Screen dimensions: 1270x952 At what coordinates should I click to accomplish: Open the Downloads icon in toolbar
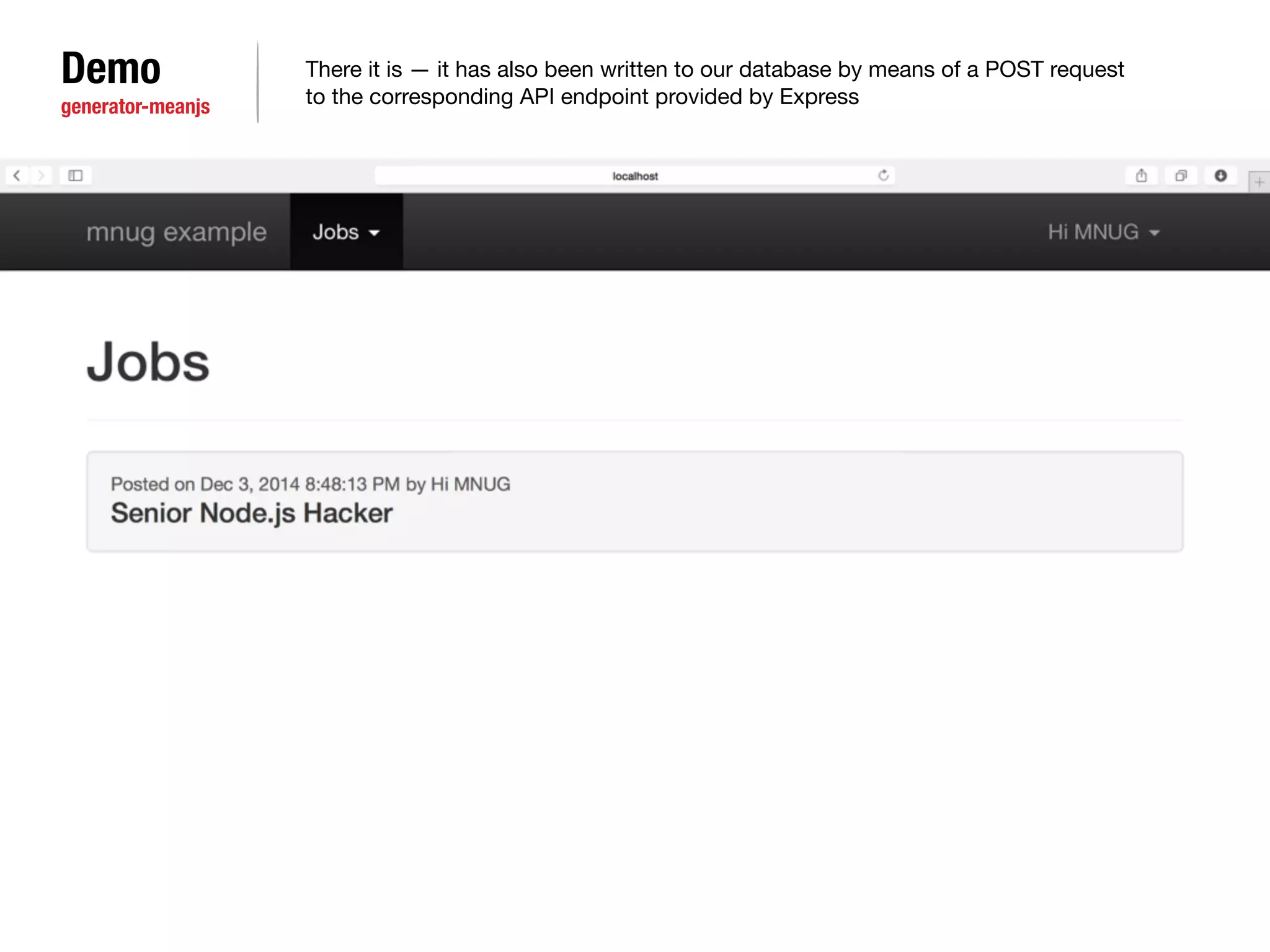point(1220,176)
